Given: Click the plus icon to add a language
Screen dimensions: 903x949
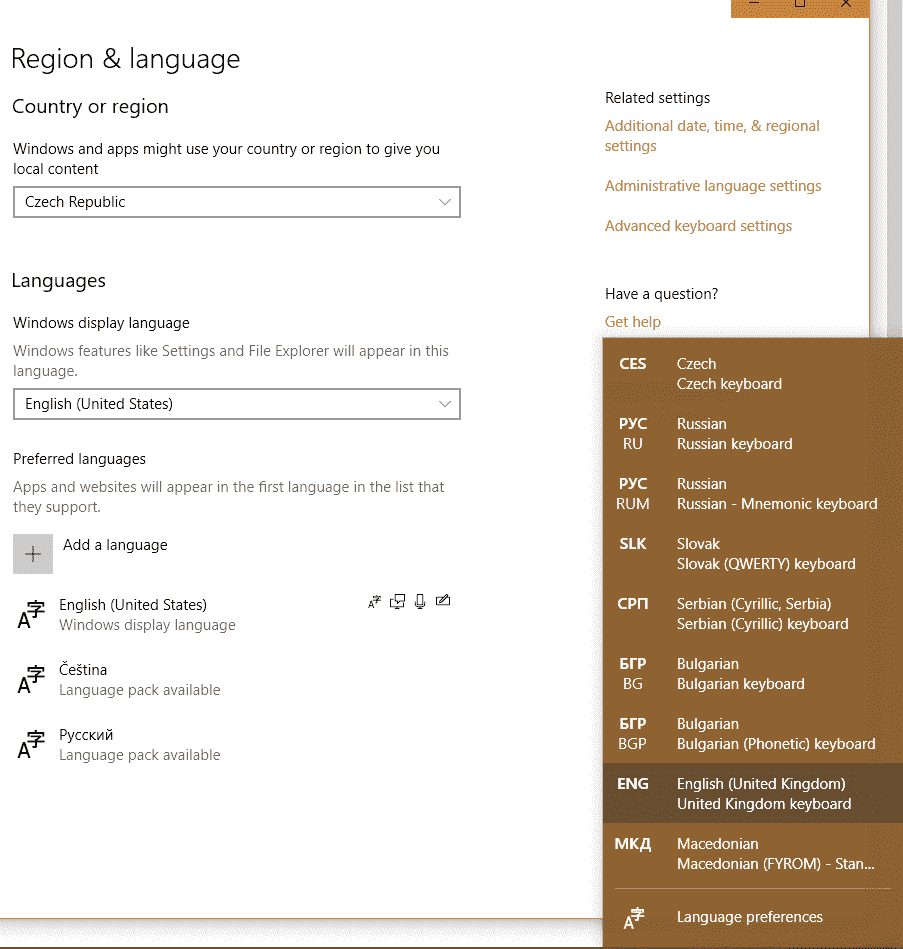Looking at the screenshot, I should (33, 554).
